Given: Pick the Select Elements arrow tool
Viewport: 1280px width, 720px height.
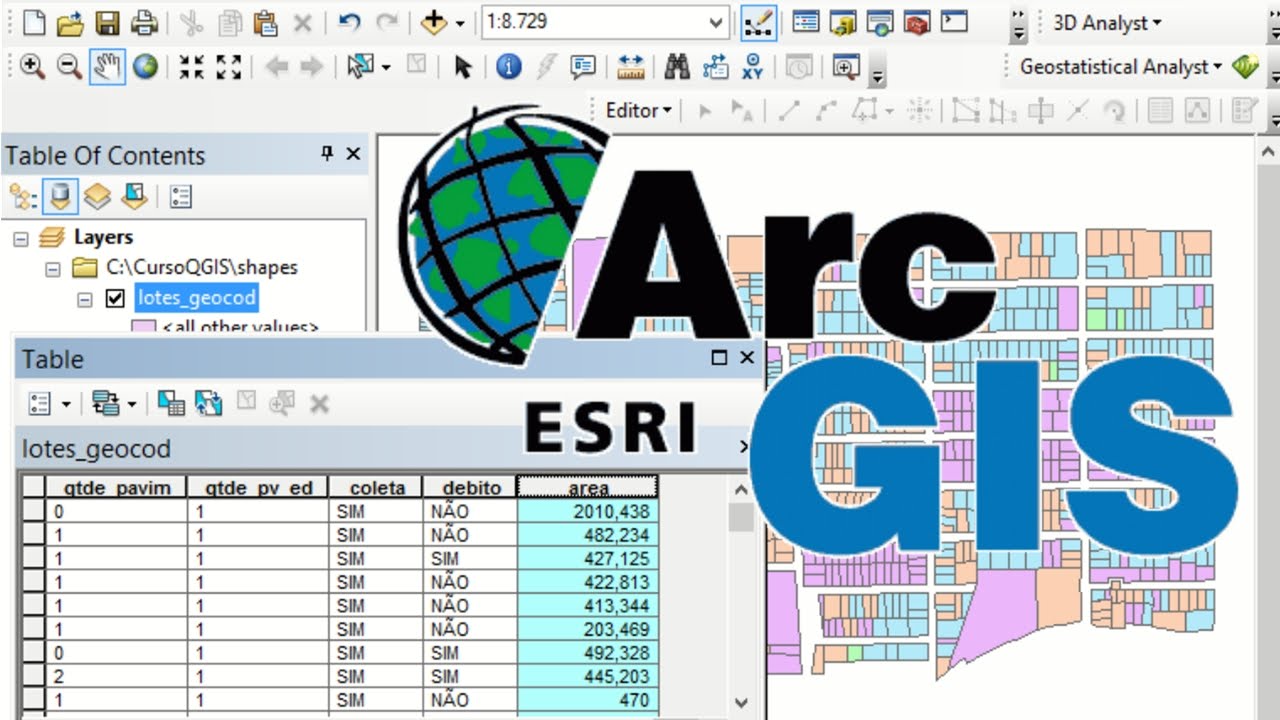Looking at the screenshot, I should pyautogui.click(x=462, y=67).
